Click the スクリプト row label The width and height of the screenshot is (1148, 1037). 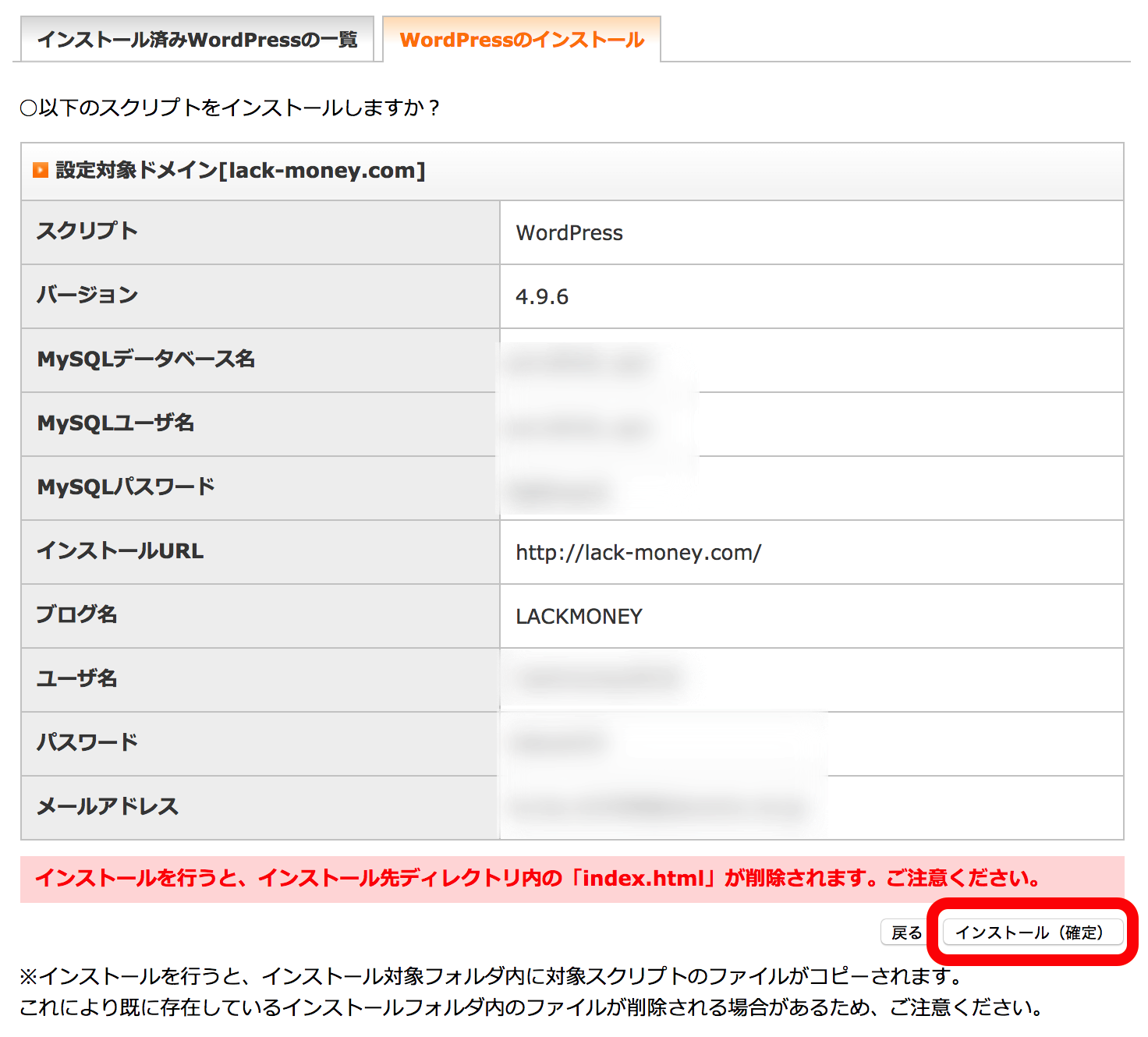click(87, 231)
